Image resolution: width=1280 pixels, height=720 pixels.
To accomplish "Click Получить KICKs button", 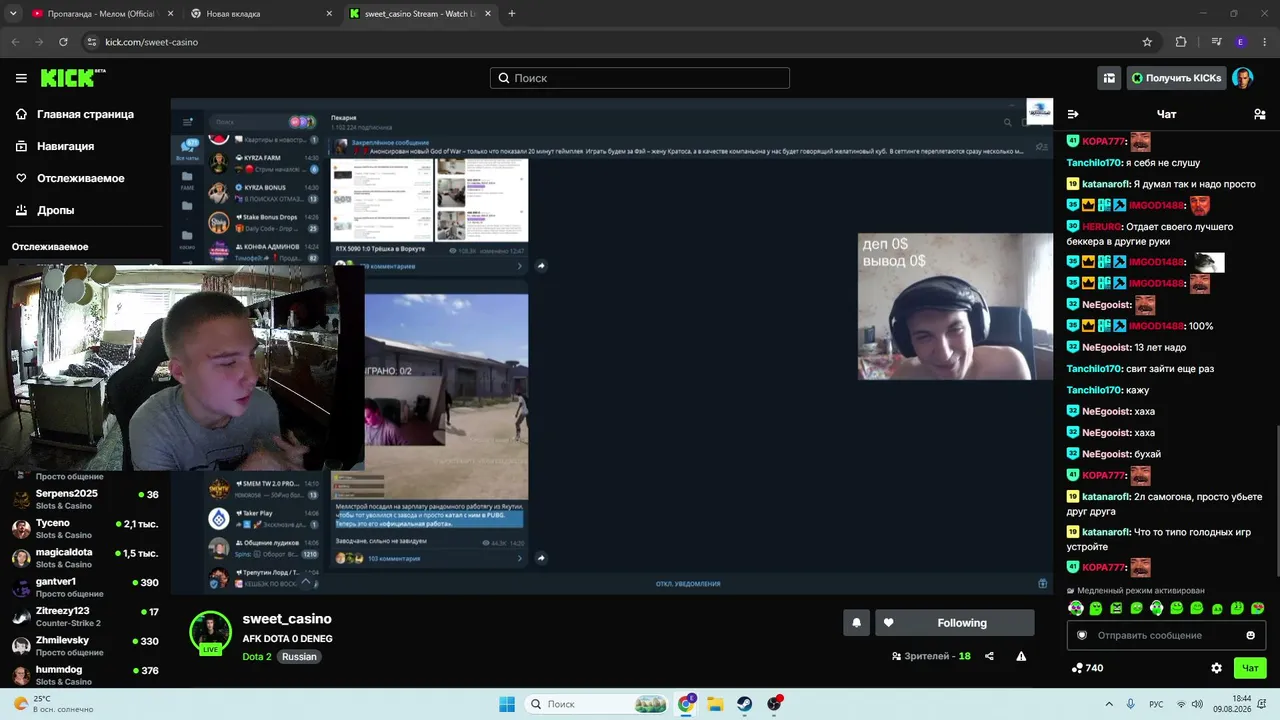I will 1175,78.
